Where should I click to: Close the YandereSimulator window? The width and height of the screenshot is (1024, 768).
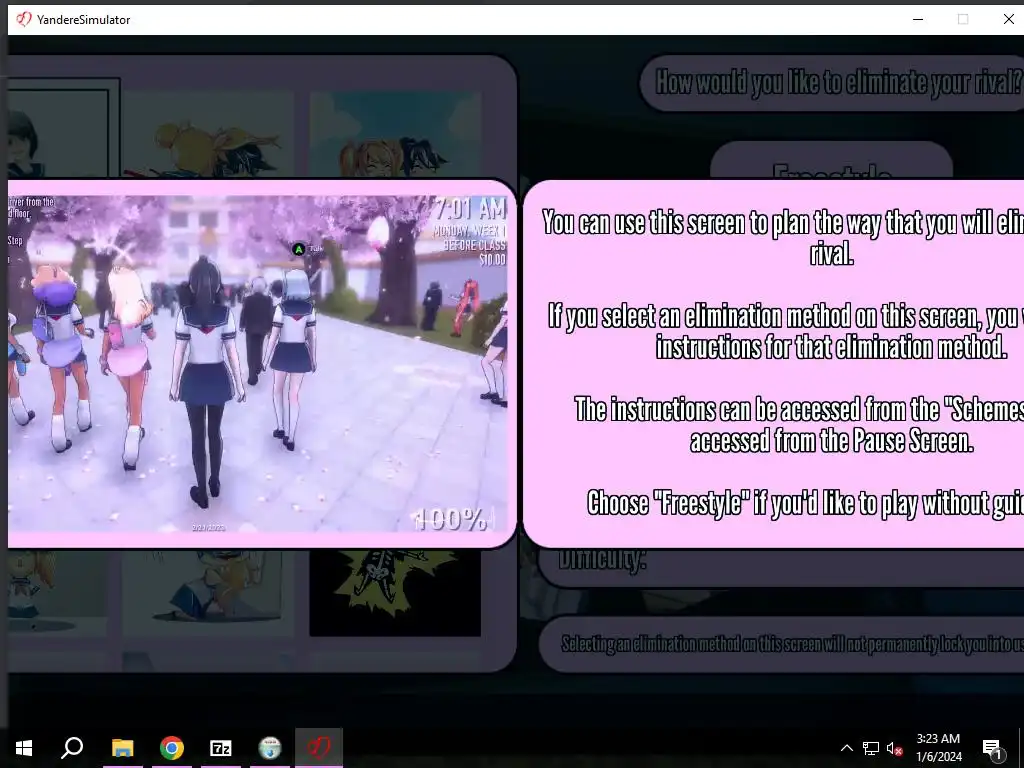[1008, 19]
